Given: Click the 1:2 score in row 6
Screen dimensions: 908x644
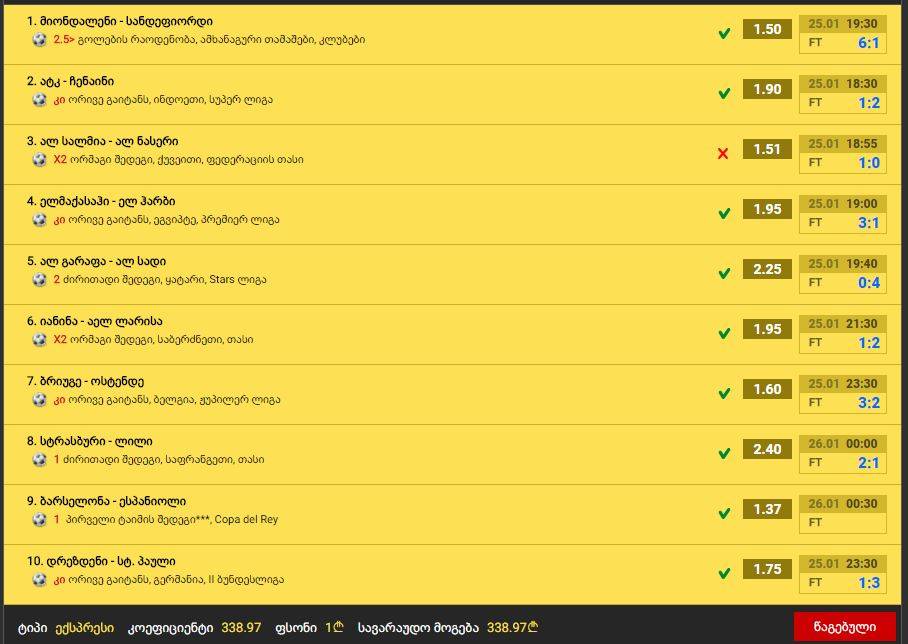Looking at the screenshot, I should pos(869,343).
